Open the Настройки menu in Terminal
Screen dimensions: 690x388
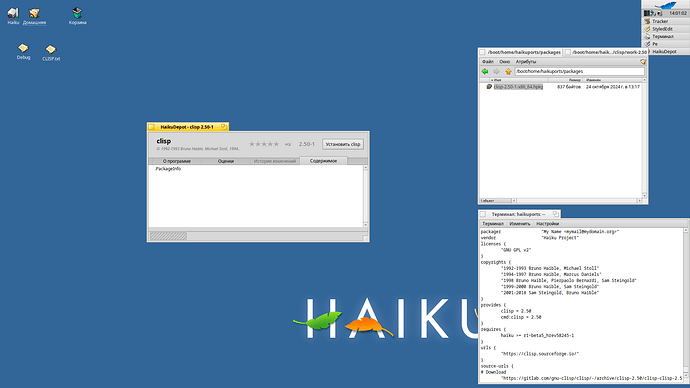pyautogui.click(x=547, y=223)
